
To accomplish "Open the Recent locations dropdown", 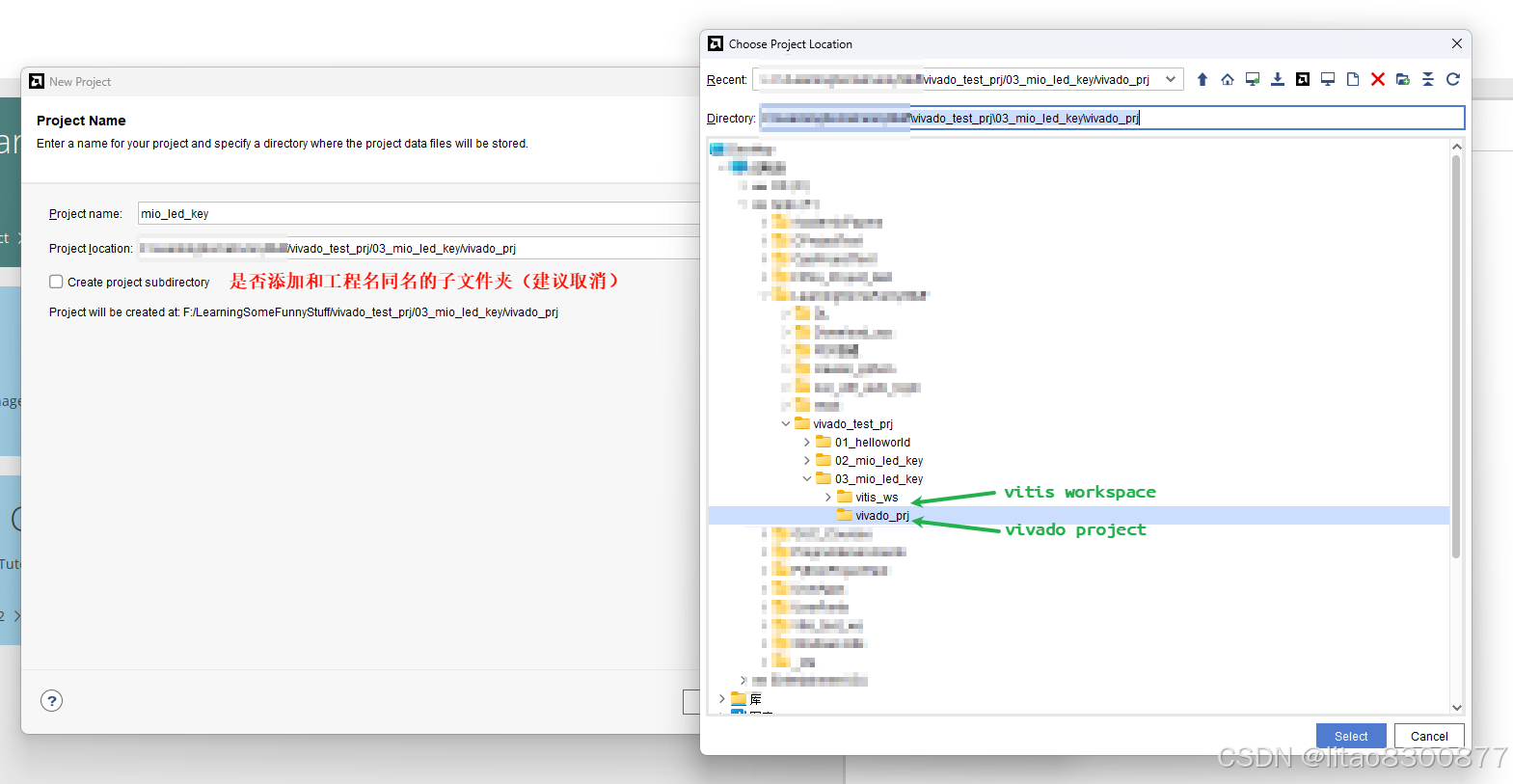I will pyautogui.click(x=1170, y=79).
